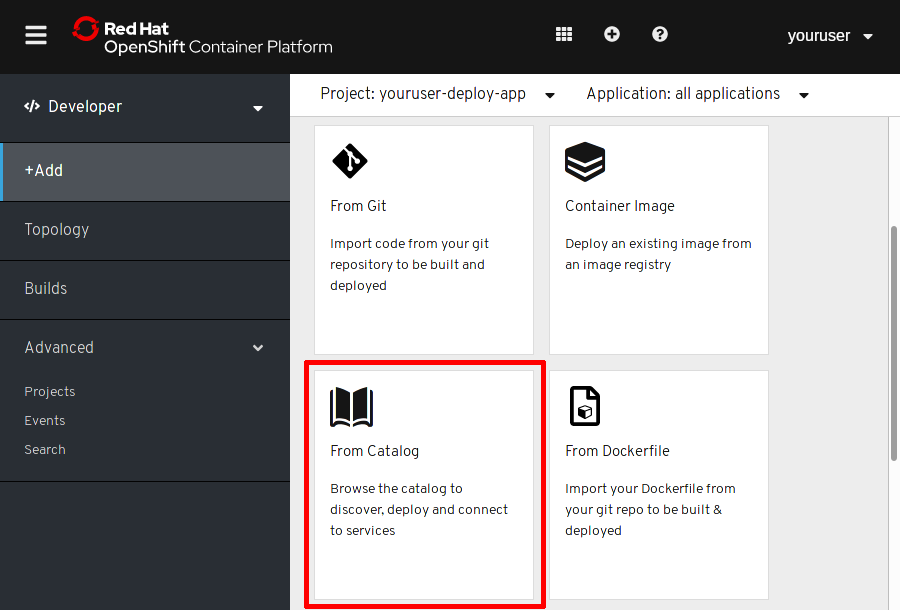This screenshot has height=610, width=900.
Task: Click 'Import code from your git repository' text
Action: pos(409,265)
